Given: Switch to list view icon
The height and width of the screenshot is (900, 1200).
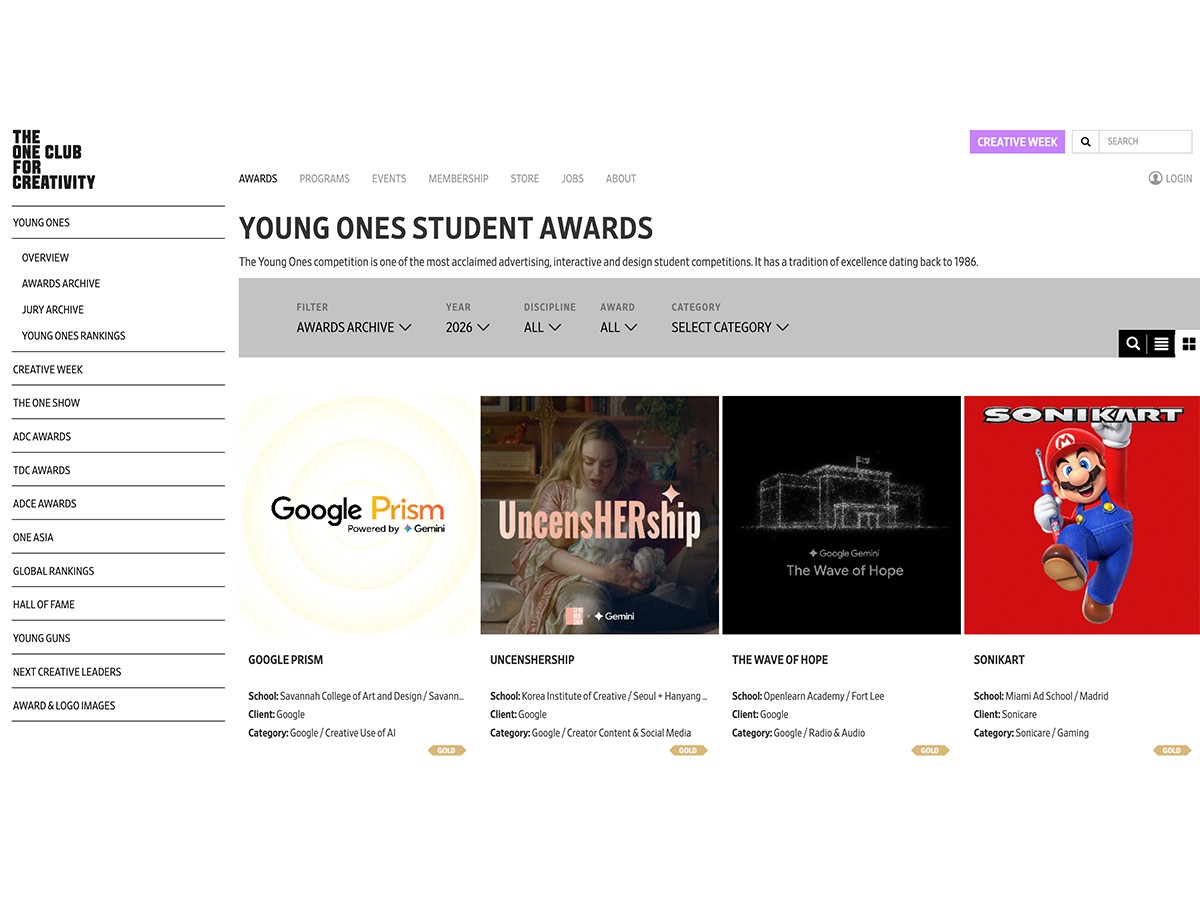Looking at the screenshot, I should click(x=1161, y=343).
